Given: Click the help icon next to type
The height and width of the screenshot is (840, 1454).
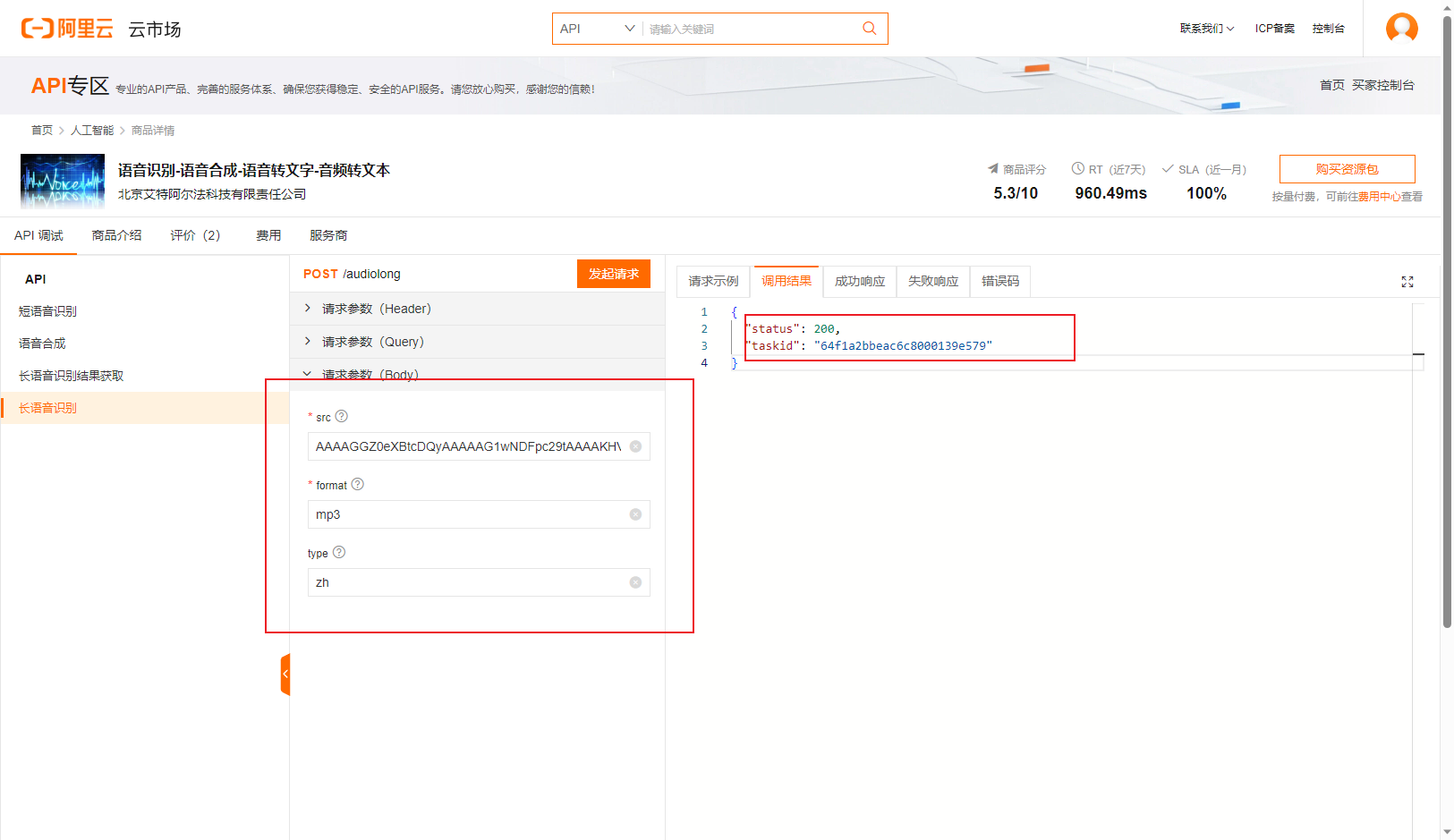Looking at the screenshot, I should [x=339, y=552].
